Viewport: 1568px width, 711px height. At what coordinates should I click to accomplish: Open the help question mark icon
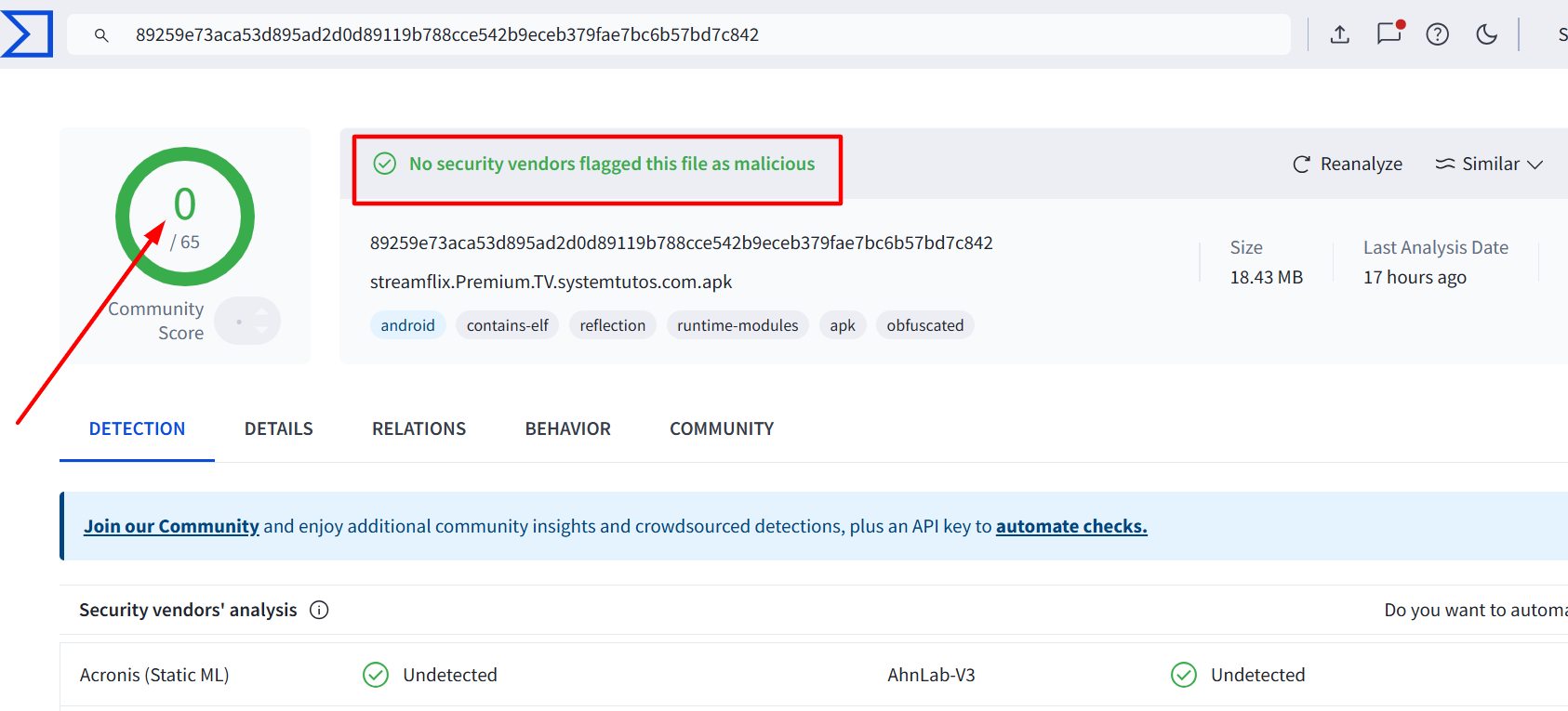click(x=1438, y=34)
